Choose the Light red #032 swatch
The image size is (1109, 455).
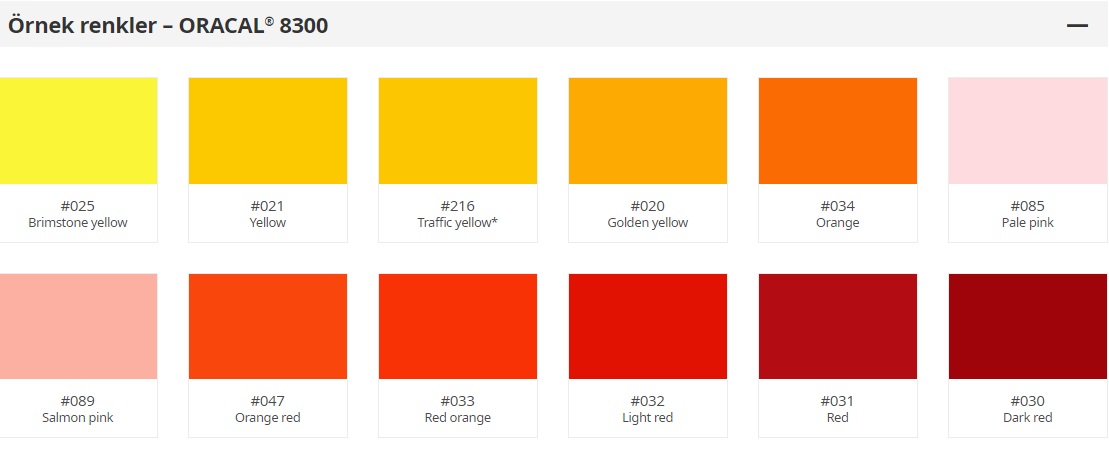tap(648, 326)
